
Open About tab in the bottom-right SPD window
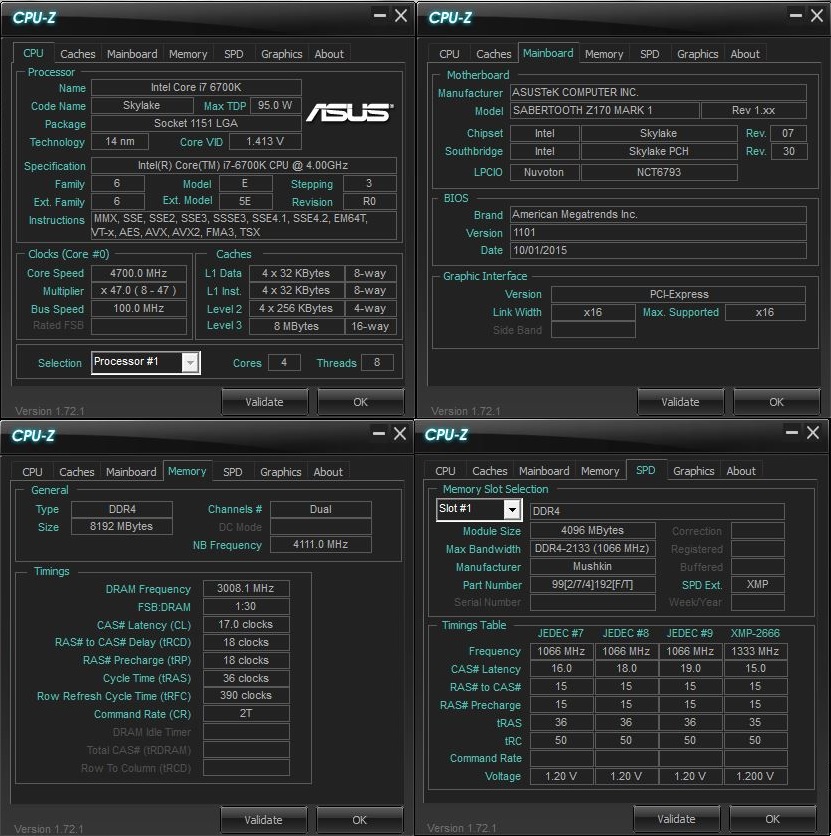pyautogui.click(x=741, y=471)
